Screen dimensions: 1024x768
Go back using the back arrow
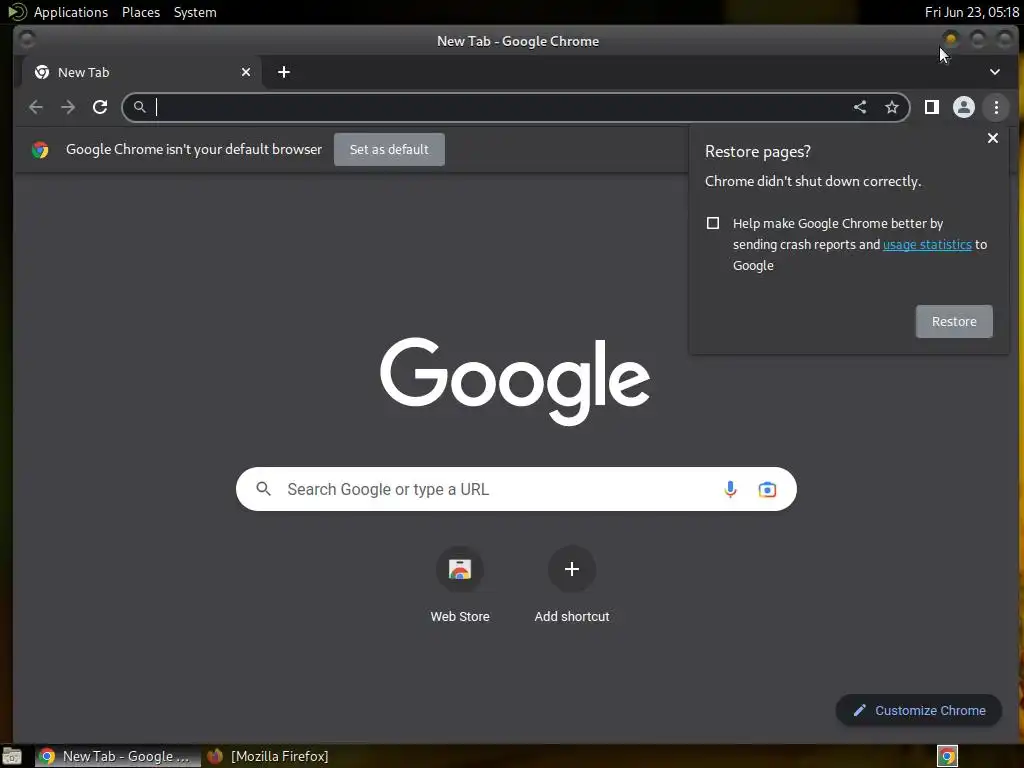click(x=36, y=107)
